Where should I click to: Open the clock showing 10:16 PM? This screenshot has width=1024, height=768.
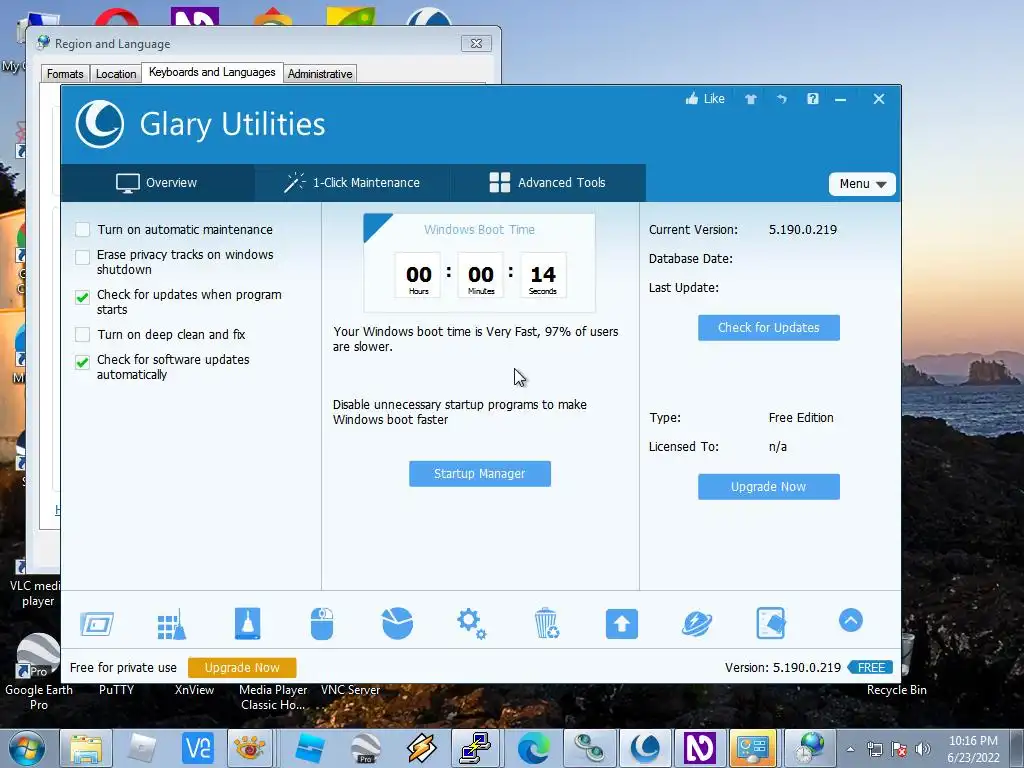pyautogui.click(x=973, y=748)
